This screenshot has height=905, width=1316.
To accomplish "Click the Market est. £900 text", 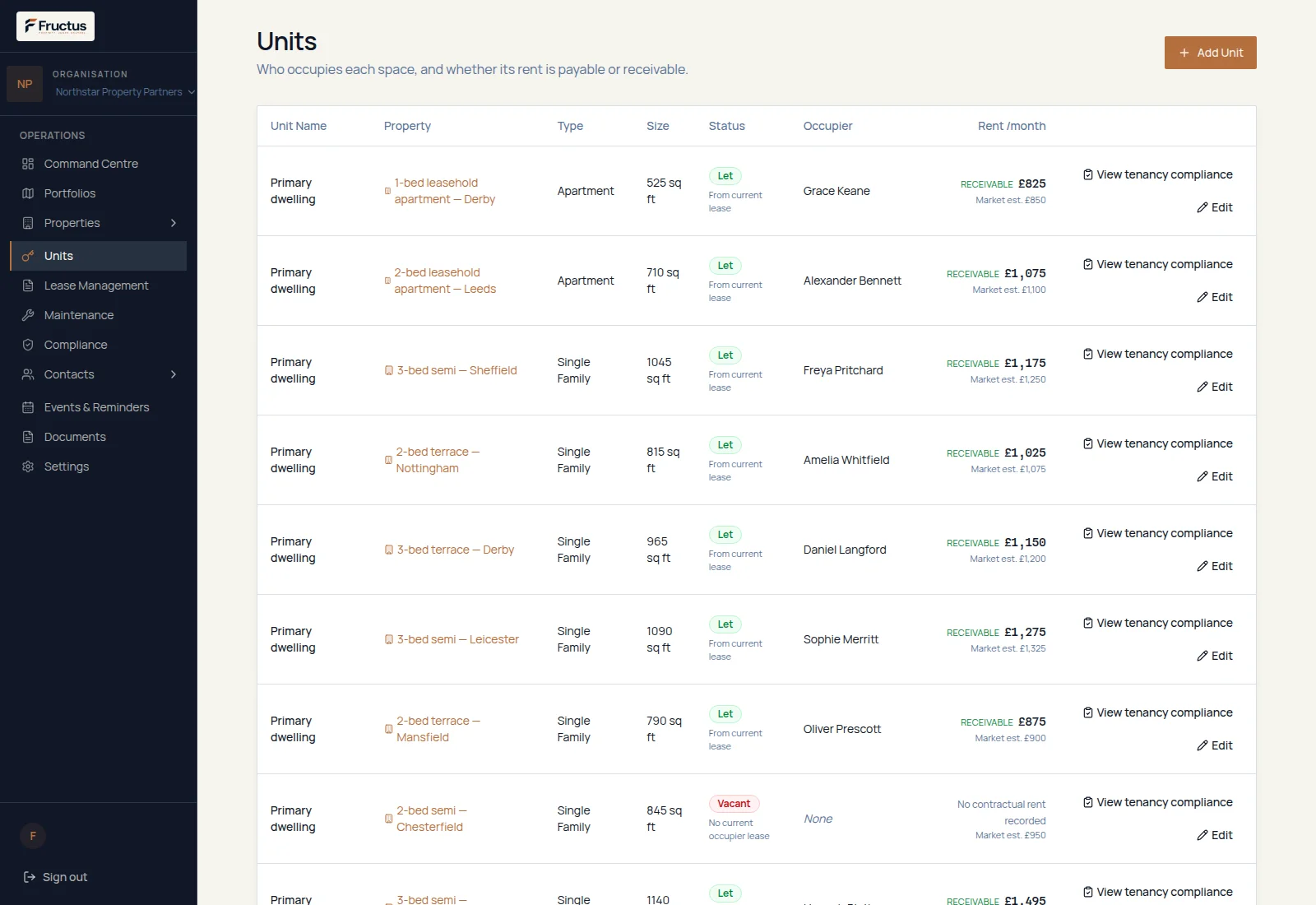I will pyautogui.click(x=1010, y=738).
